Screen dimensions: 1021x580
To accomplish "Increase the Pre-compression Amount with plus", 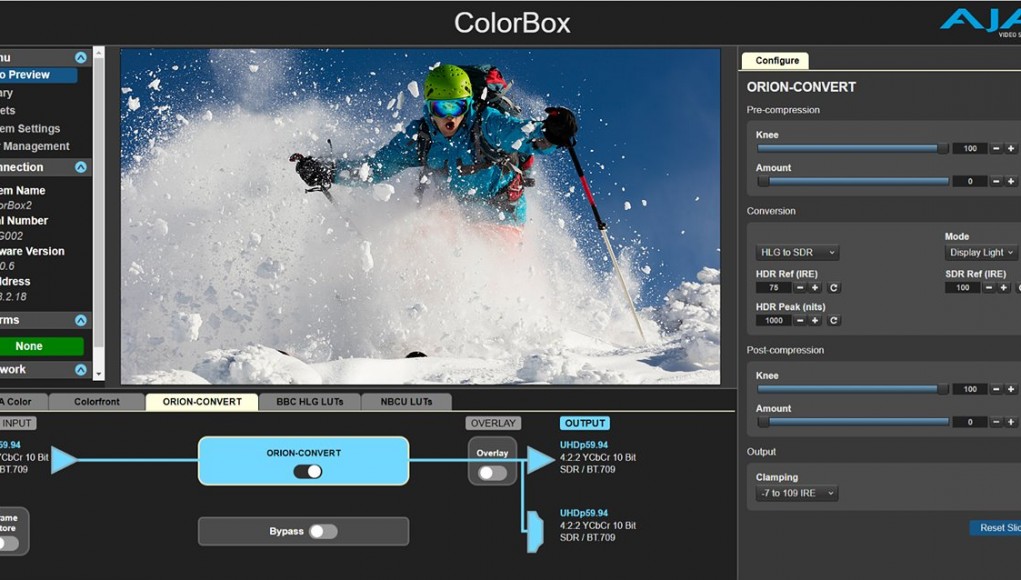I will coord(1011,181).
